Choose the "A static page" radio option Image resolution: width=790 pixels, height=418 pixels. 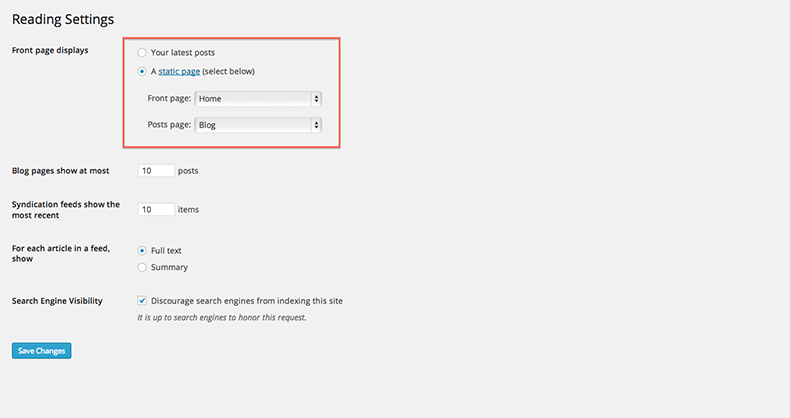tap(142, 72)
